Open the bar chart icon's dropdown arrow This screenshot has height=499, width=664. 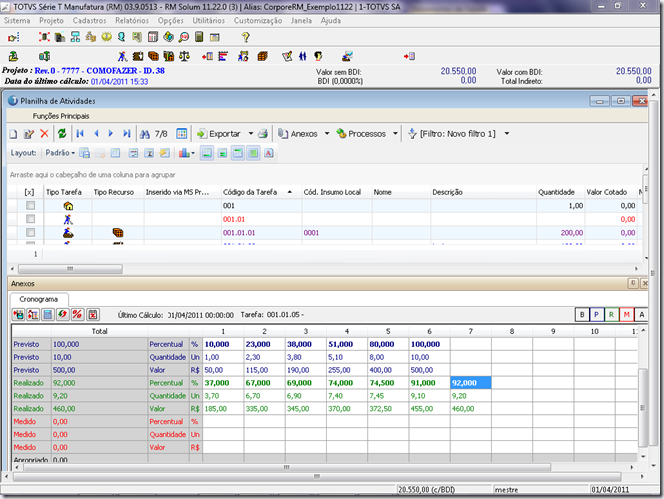pos(193,153)
